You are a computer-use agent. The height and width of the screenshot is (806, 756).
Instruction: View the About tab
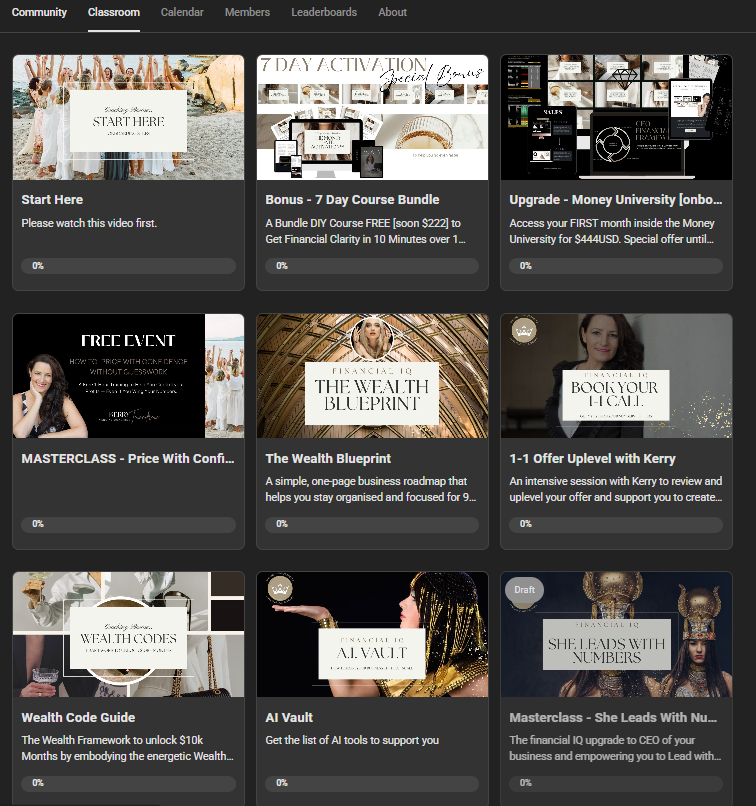click(393, 12)
